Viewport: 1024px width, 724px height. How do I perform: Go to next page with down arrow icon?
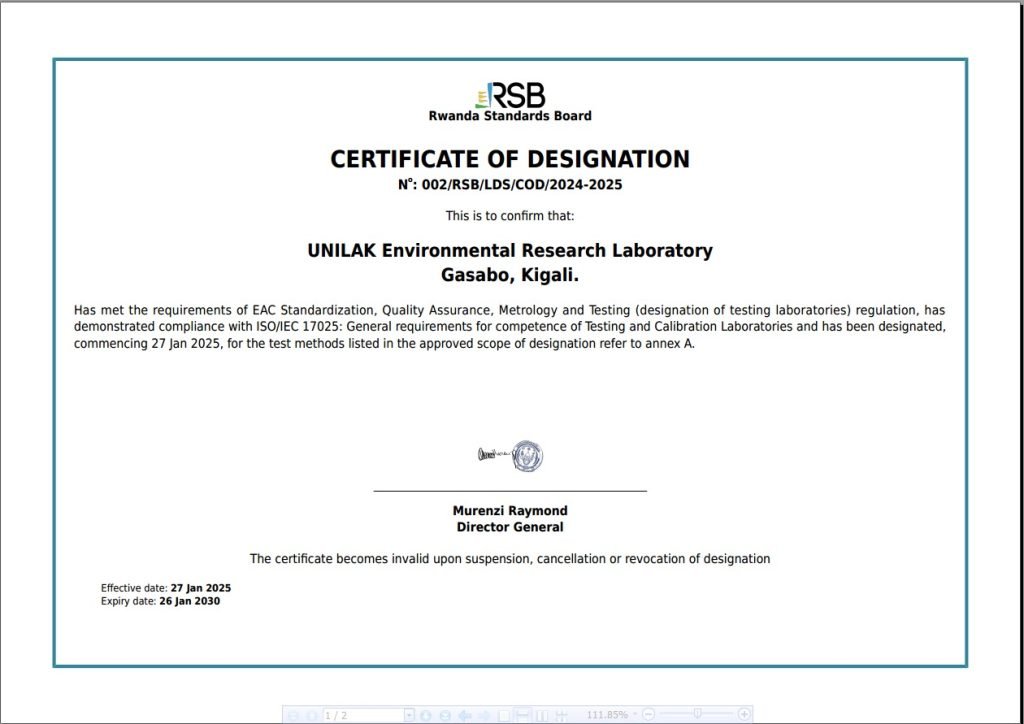click(x=426, y=716)
